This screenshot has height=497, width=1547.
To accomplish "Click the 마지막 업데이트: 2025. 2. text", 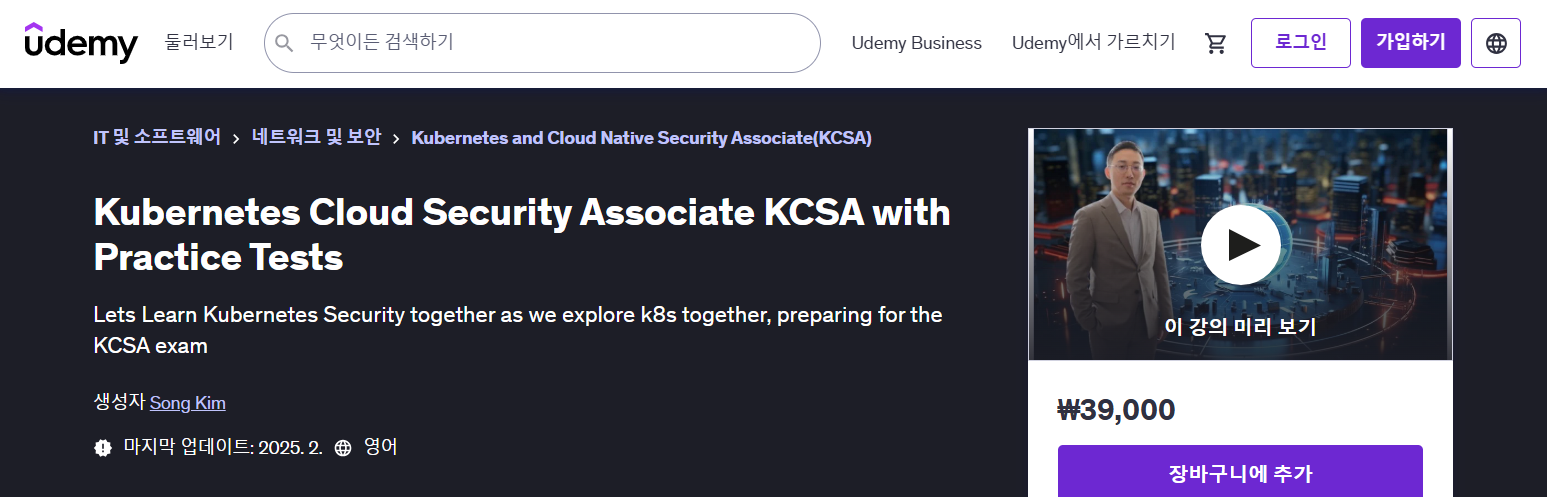I will pos(222,447).
